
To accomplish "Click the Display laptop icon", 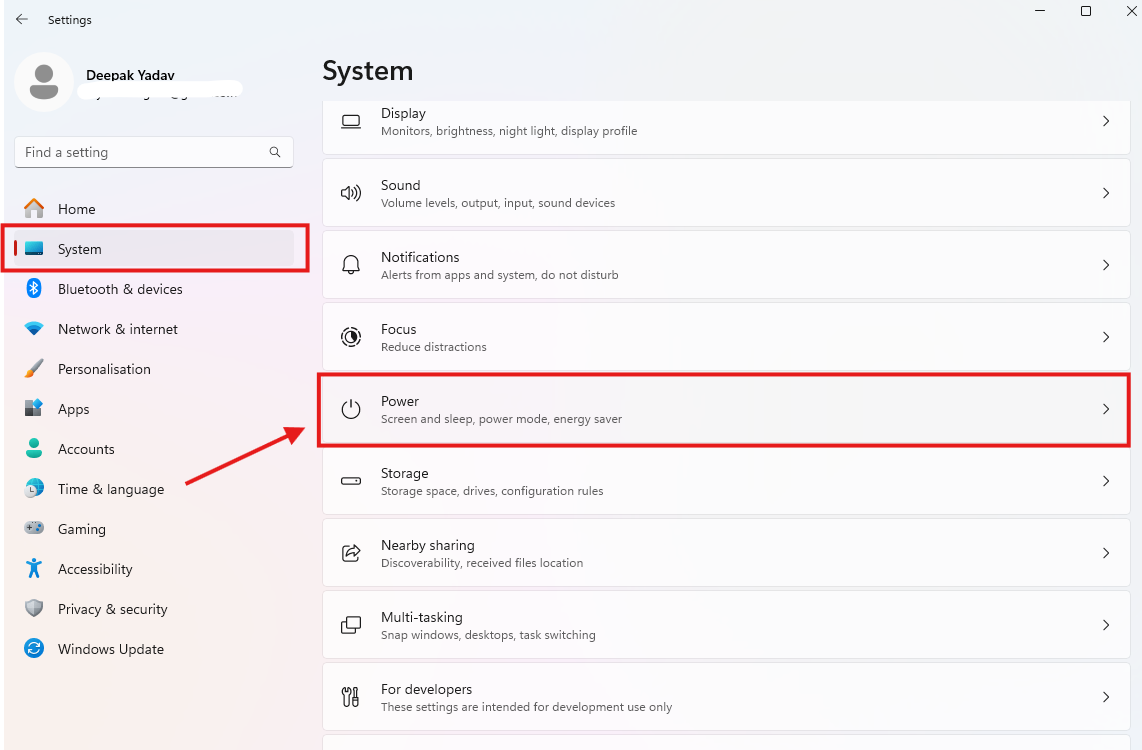I will point(351,122).
